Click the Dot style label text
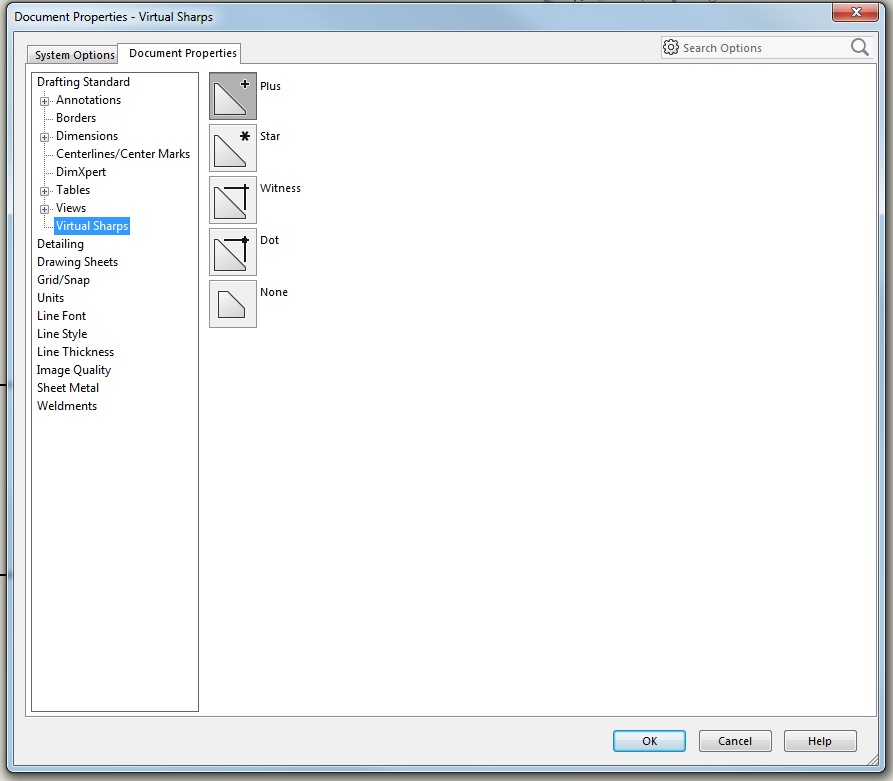The width and height of the screenshot is (893, 781). click(269, 240)
